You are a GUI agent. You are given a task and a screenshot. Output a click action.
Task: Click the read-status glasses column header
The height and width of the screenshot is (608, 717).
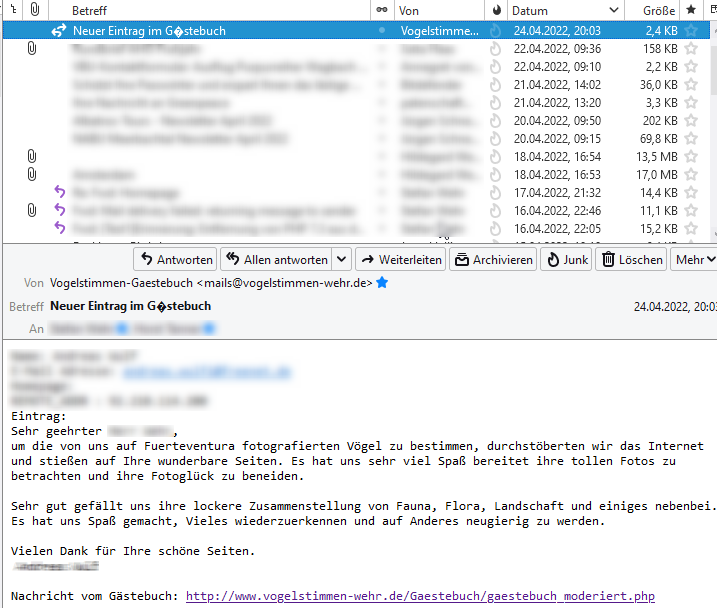[382, 10]
